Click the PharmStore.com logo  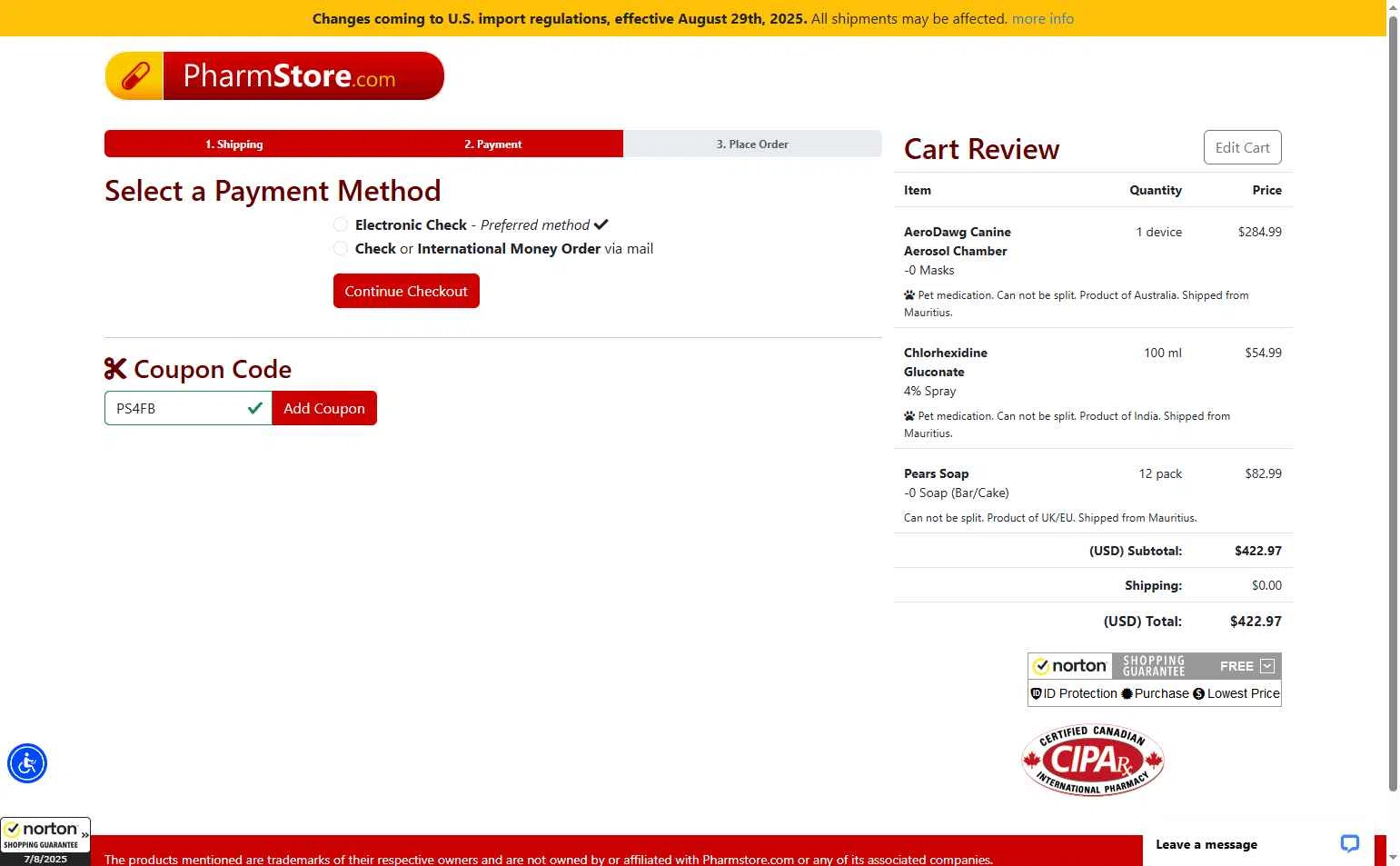[274, 75]
